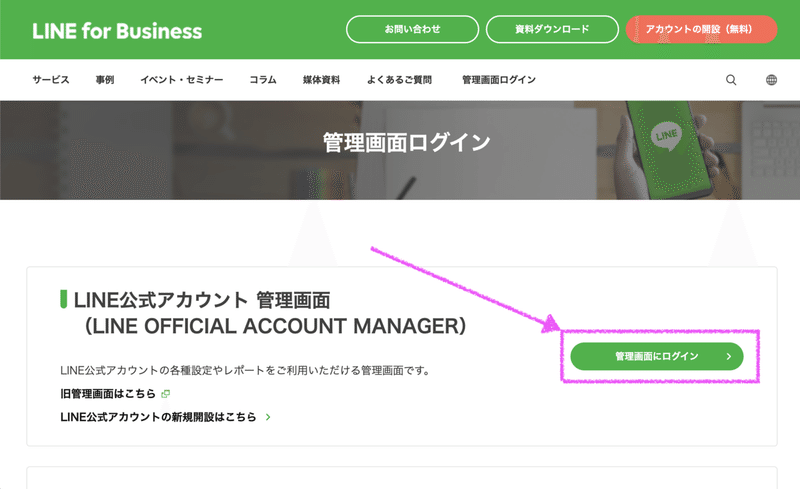Select 管理画面ログイン in navigation bar
800x489 pixels.
tap(498, 80)
